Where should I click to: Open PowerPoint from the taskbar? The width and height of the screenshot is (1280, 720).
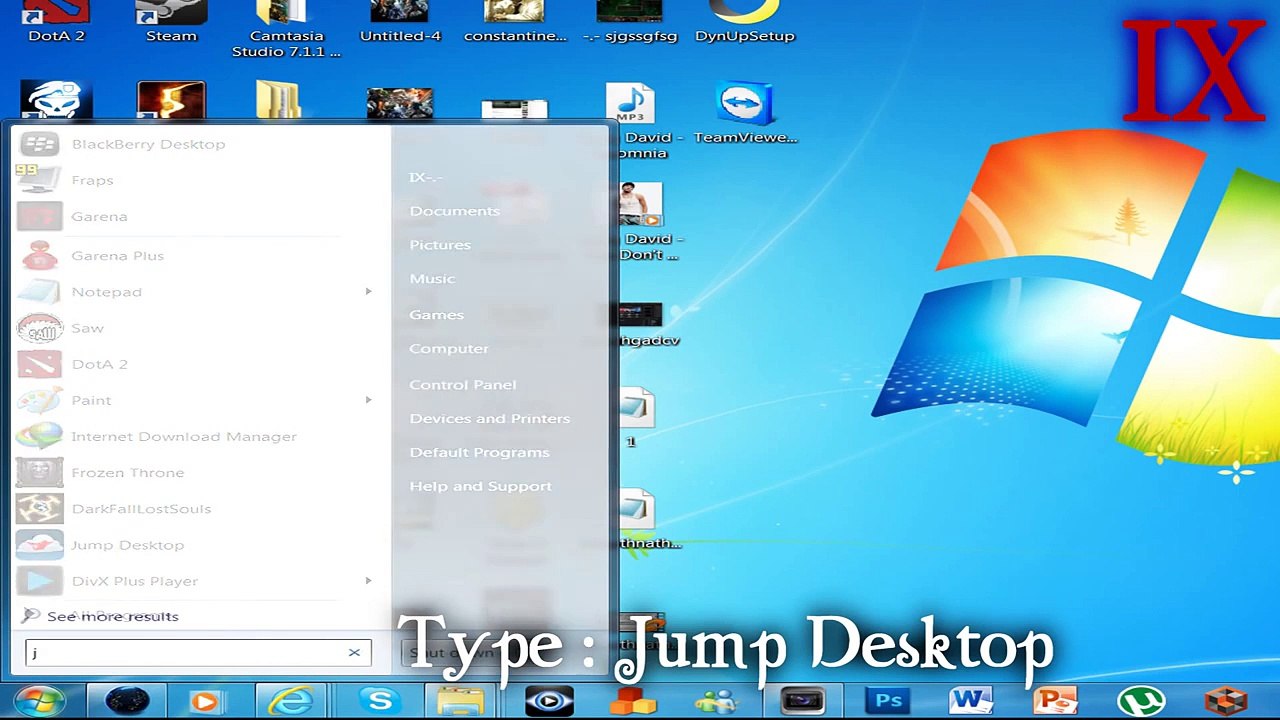point(1055,701)
